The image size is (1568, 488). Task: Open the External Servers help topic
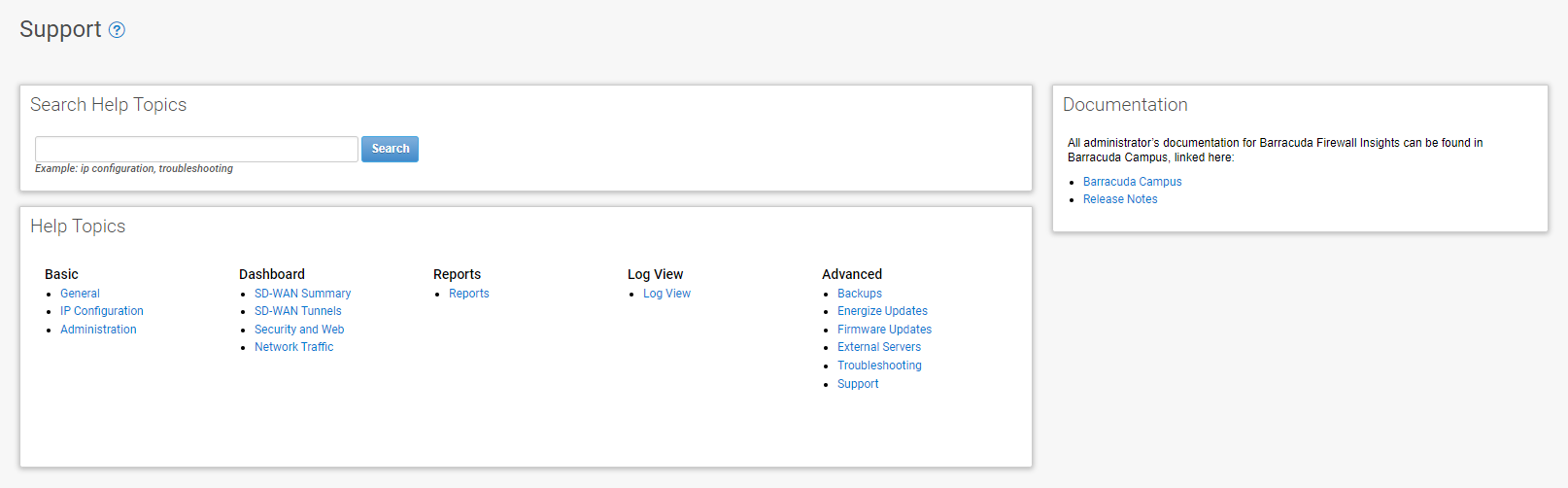(x=879, y=347)
